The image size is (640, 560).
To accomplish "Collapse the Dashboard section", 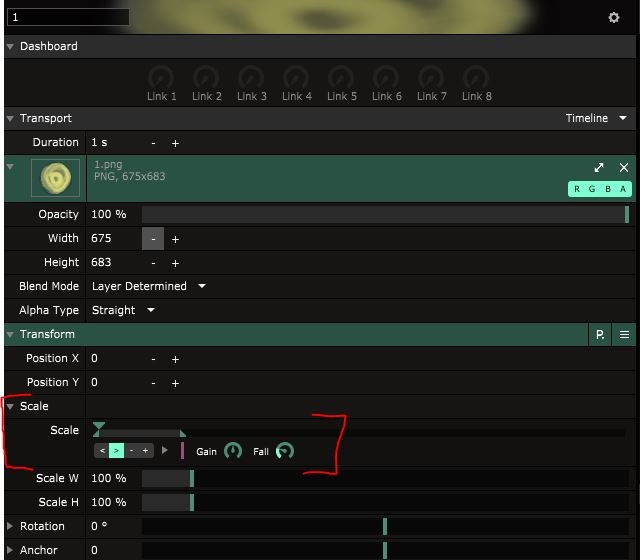I will click(x=11, y=46).
